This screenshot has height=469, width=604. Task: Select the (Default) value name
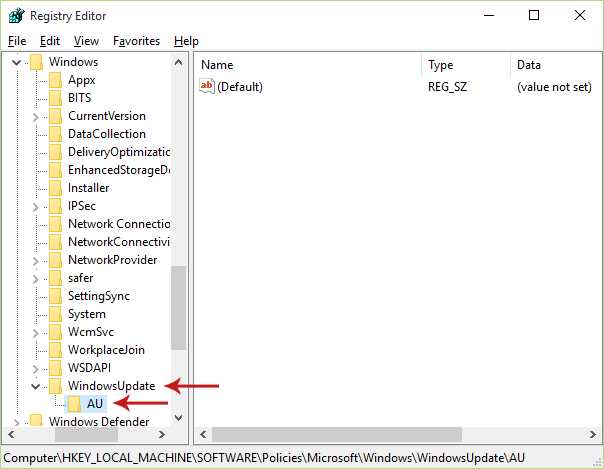[240, 87]
